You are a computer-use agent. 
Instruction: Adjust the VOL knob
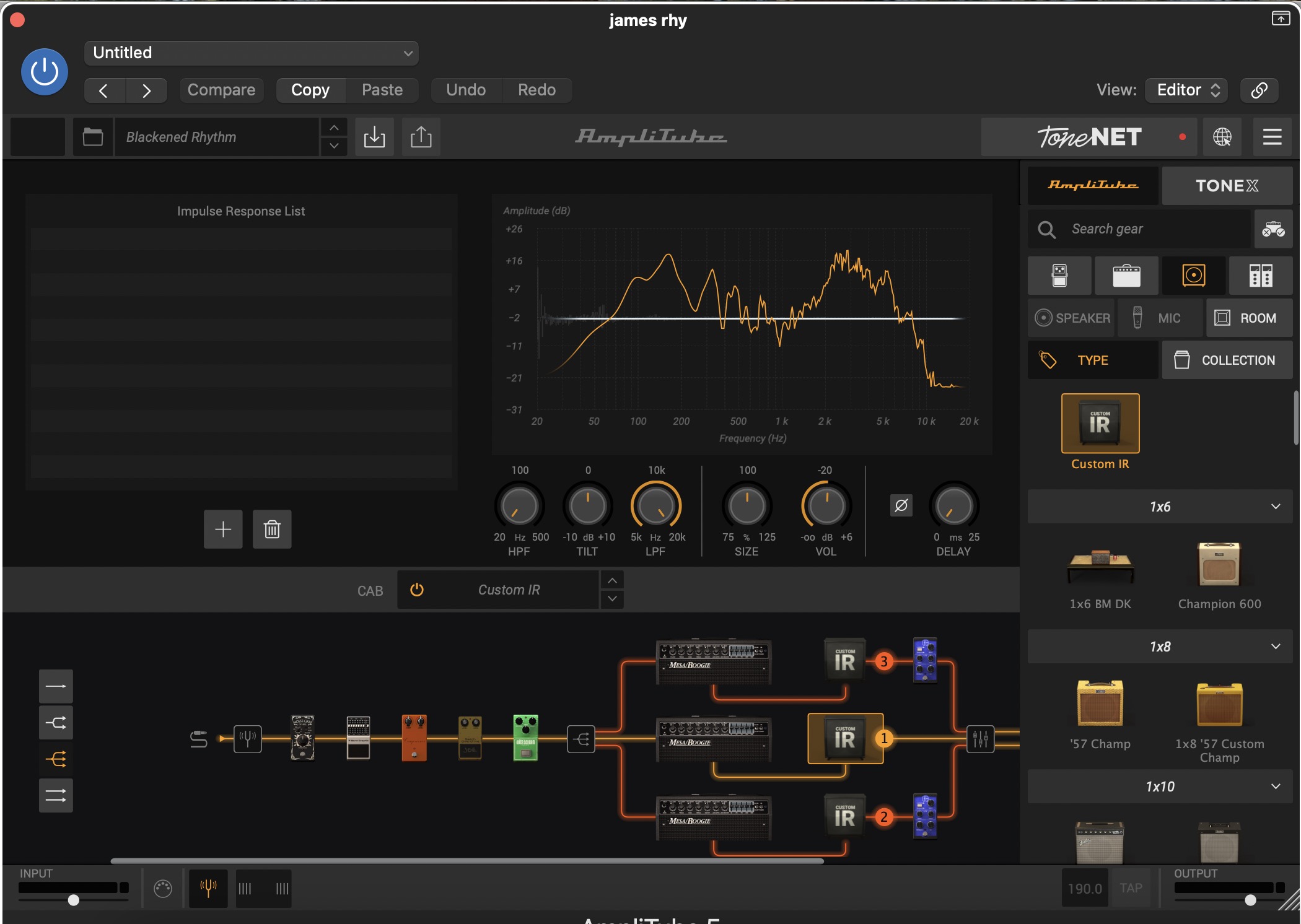point(826,506)
